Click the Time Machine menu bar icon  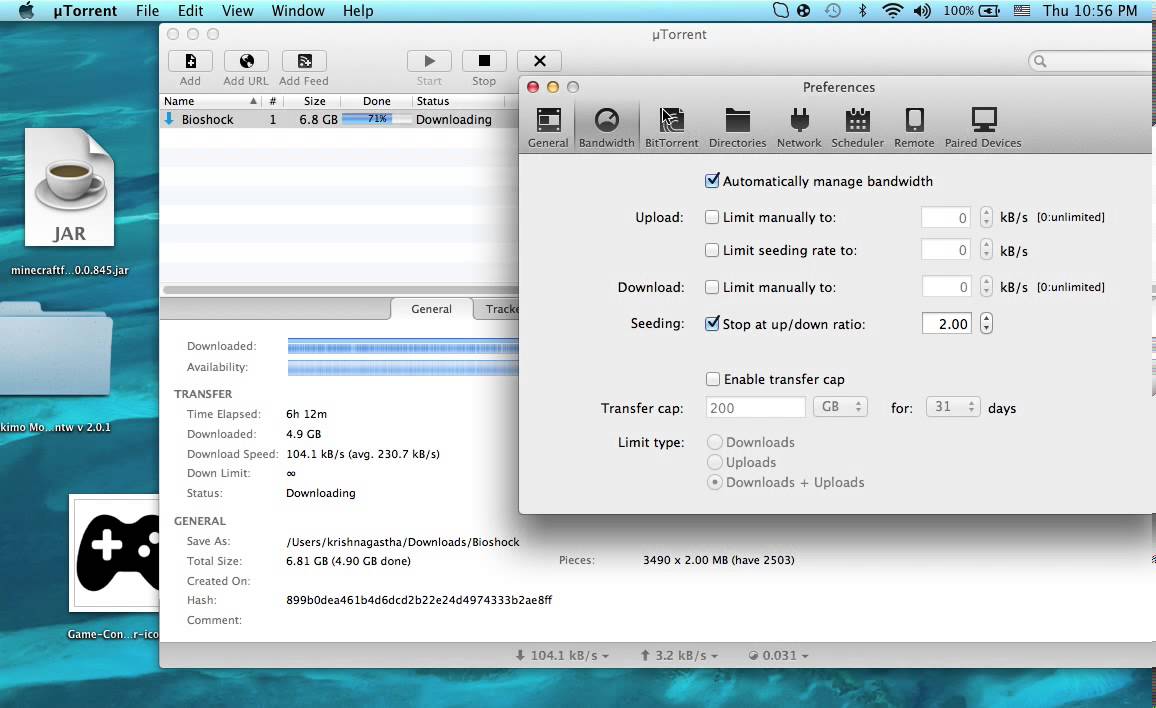[832, 11]
